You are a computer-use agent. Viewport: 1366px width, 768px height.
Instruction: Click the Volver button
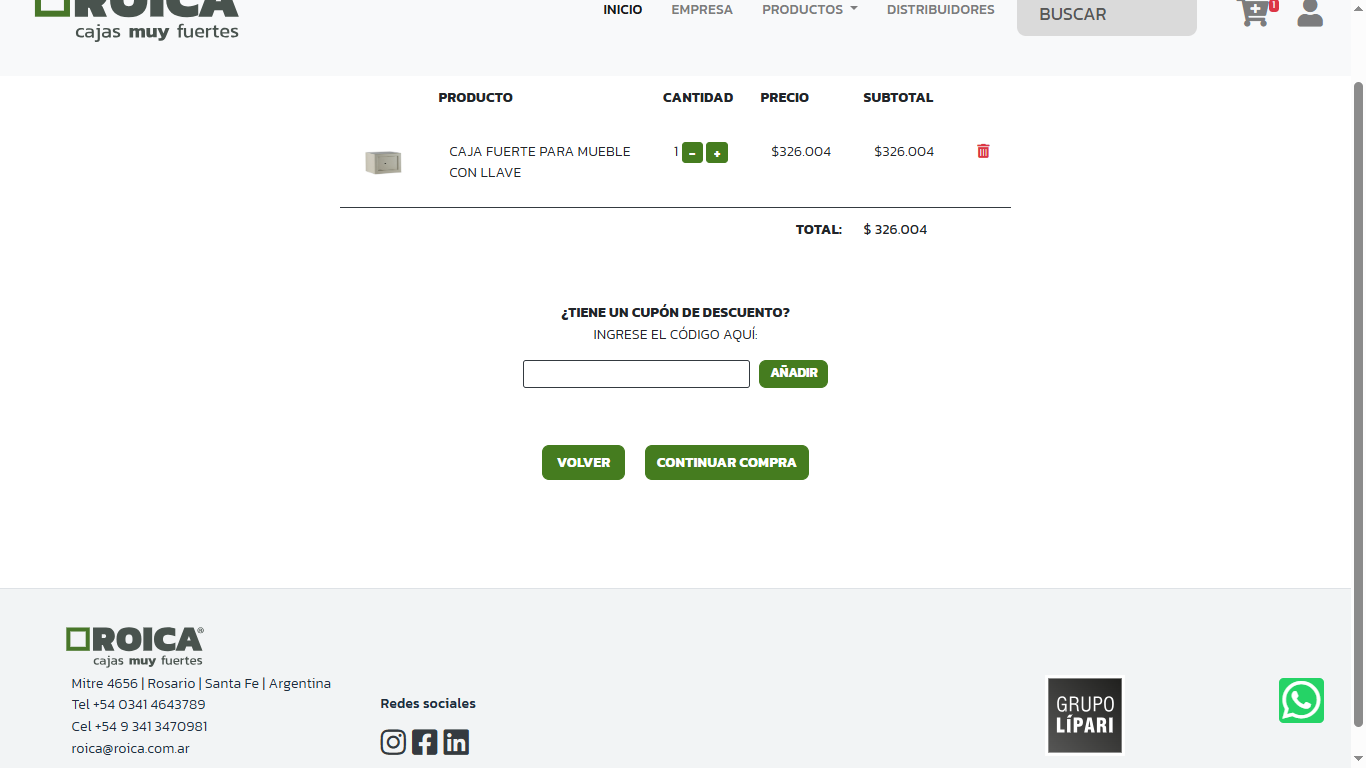click(583, 462)
